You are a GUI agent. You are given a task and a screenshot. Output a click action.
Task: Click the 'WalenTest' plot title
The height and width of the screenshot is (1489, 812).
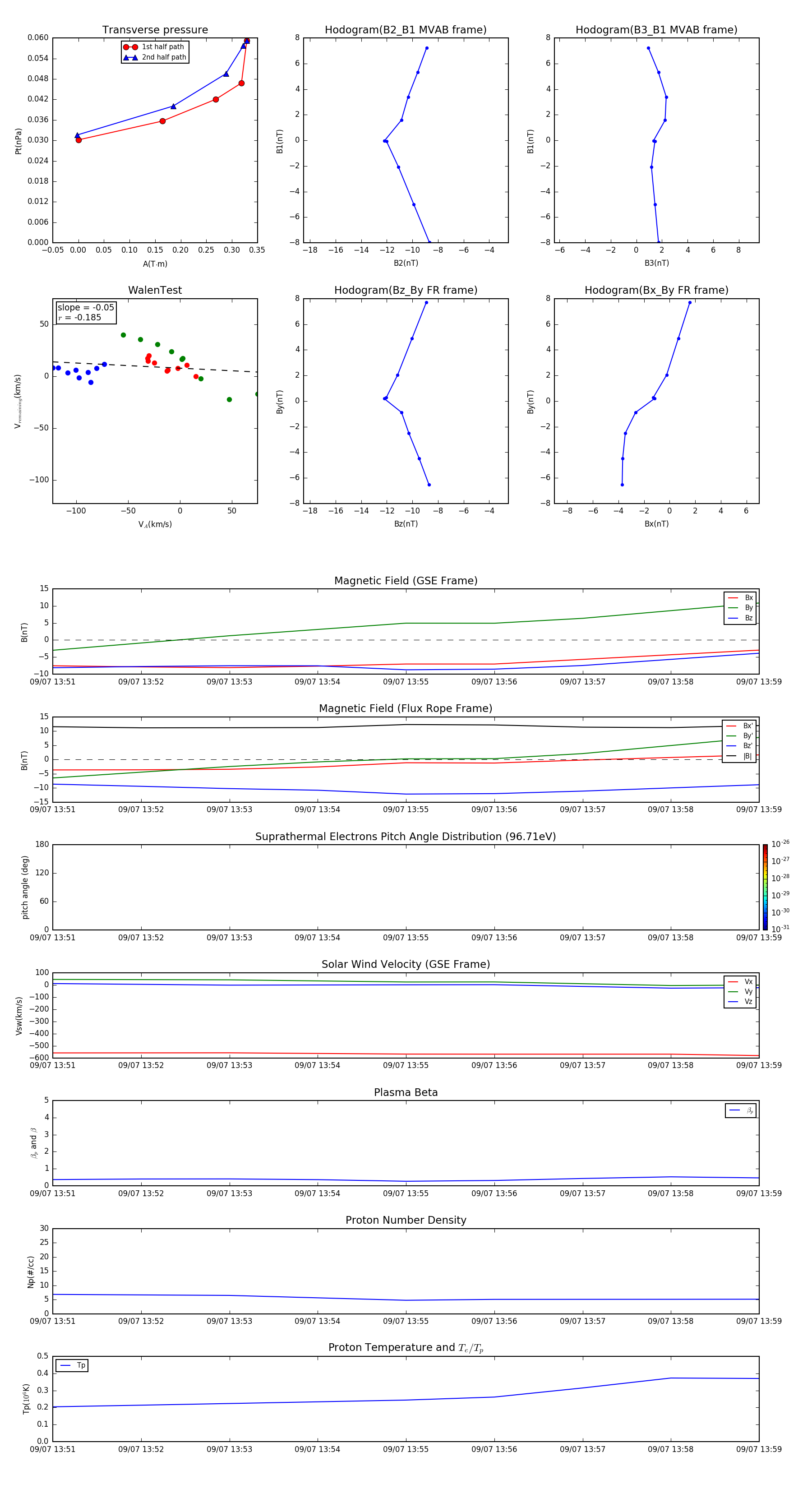click(155, 290)
